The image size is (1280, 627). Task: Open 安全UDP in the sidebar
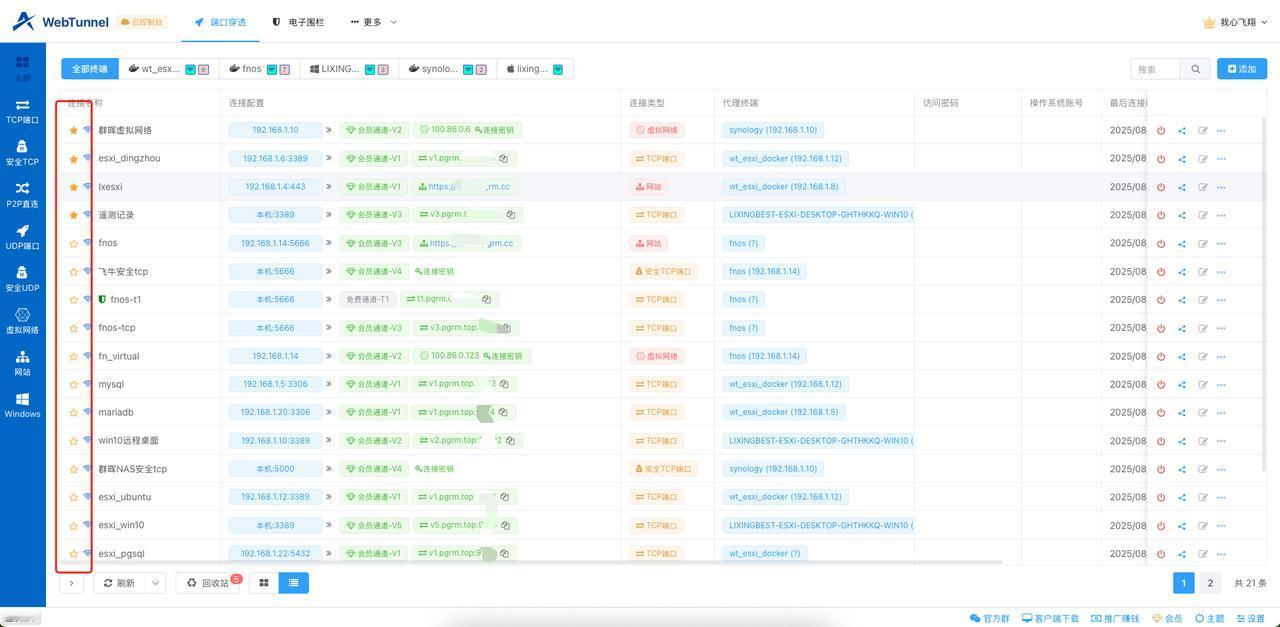[x=22, y=279]
